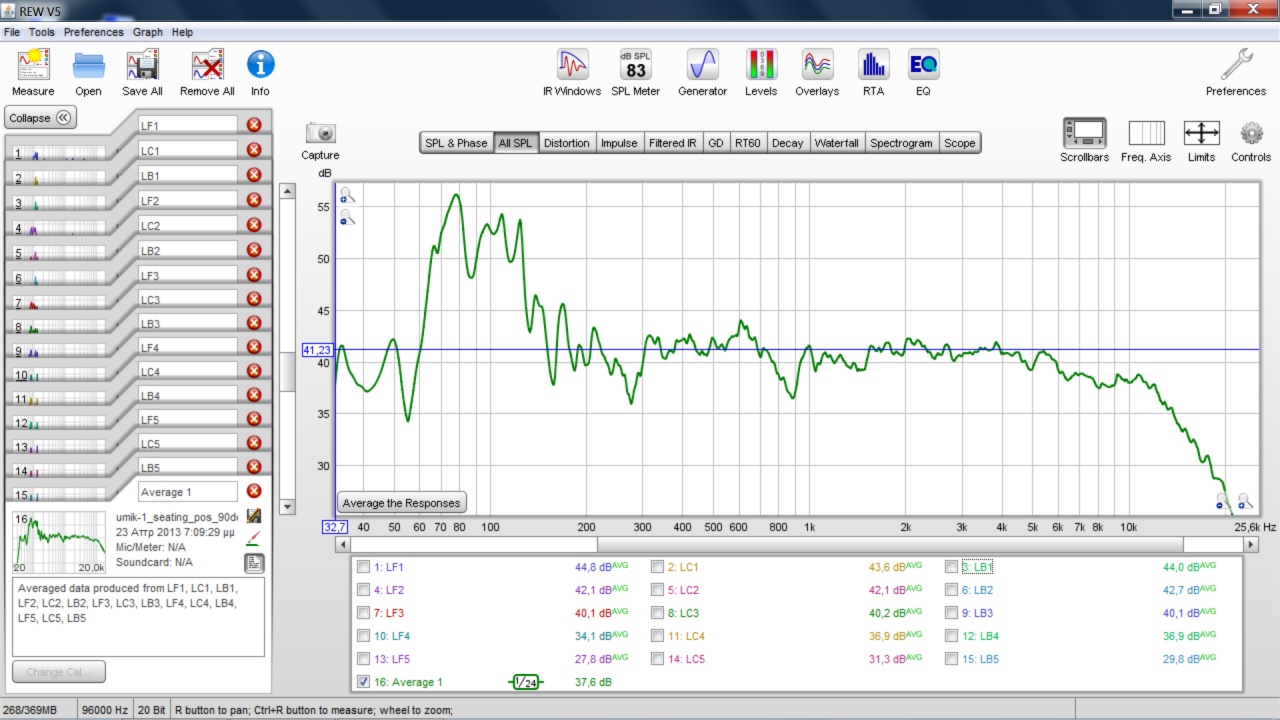The image size is (1280, 720).
Task: Click the measurement list scroll down arrow
Action: 287,507
